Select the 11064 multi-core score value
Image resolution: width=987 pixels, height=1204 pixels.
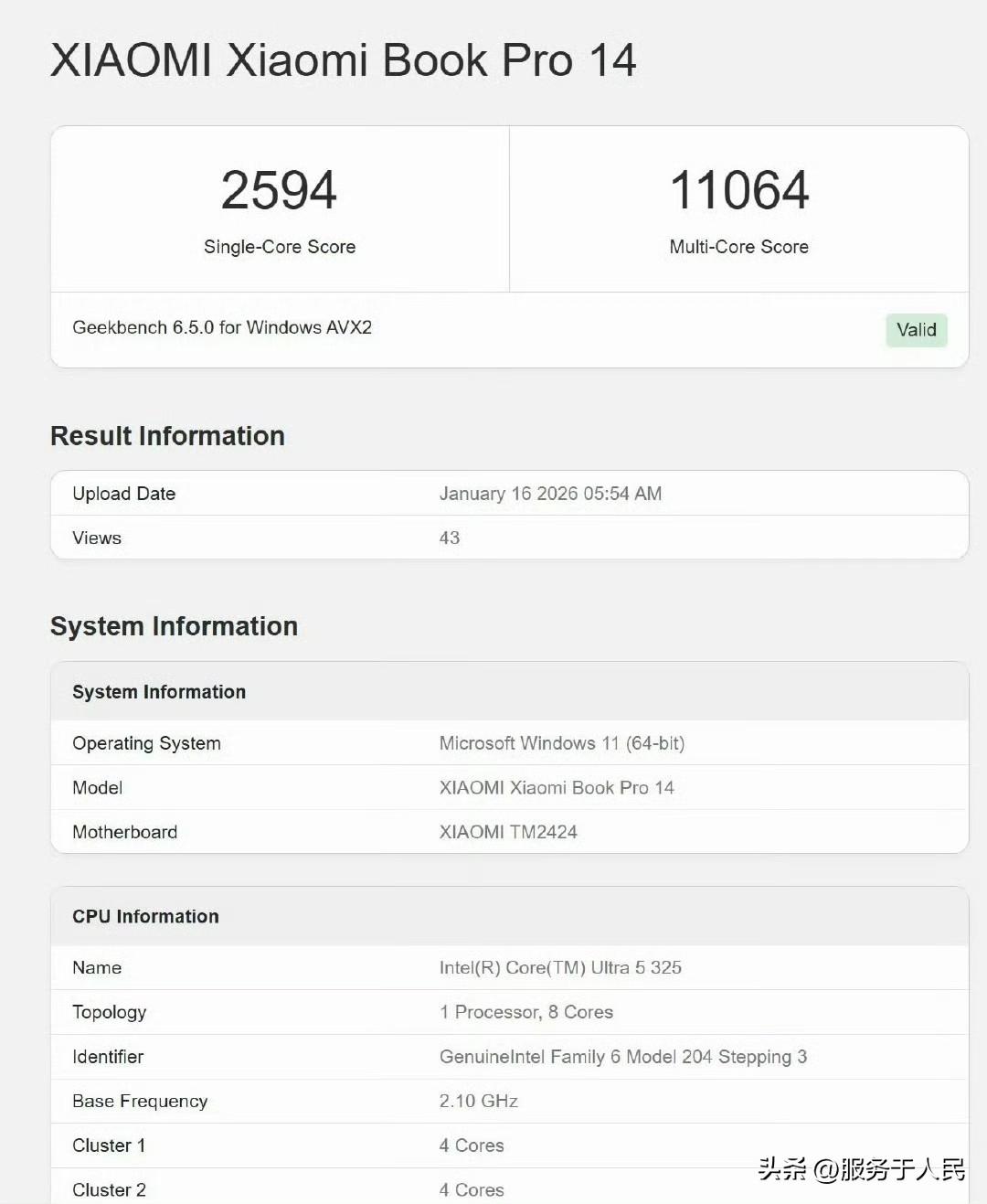pyautogui.click(x=739, y=190)
